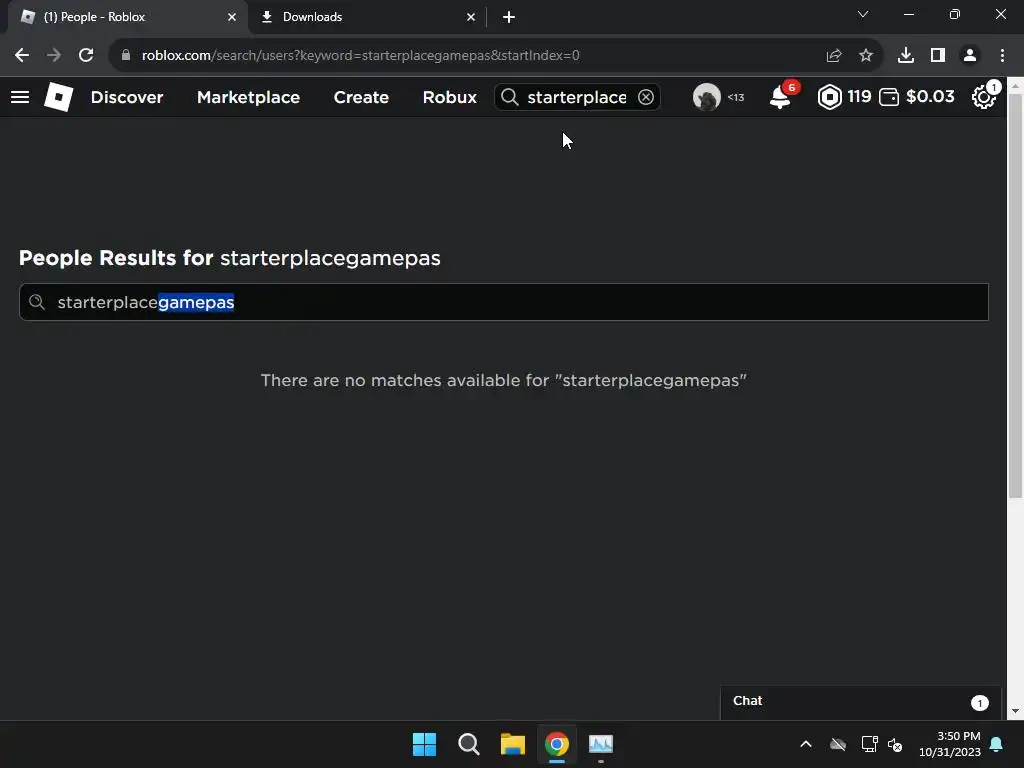Open the wallet balance $0.03
1024x768 pixels.
point(917,97)
